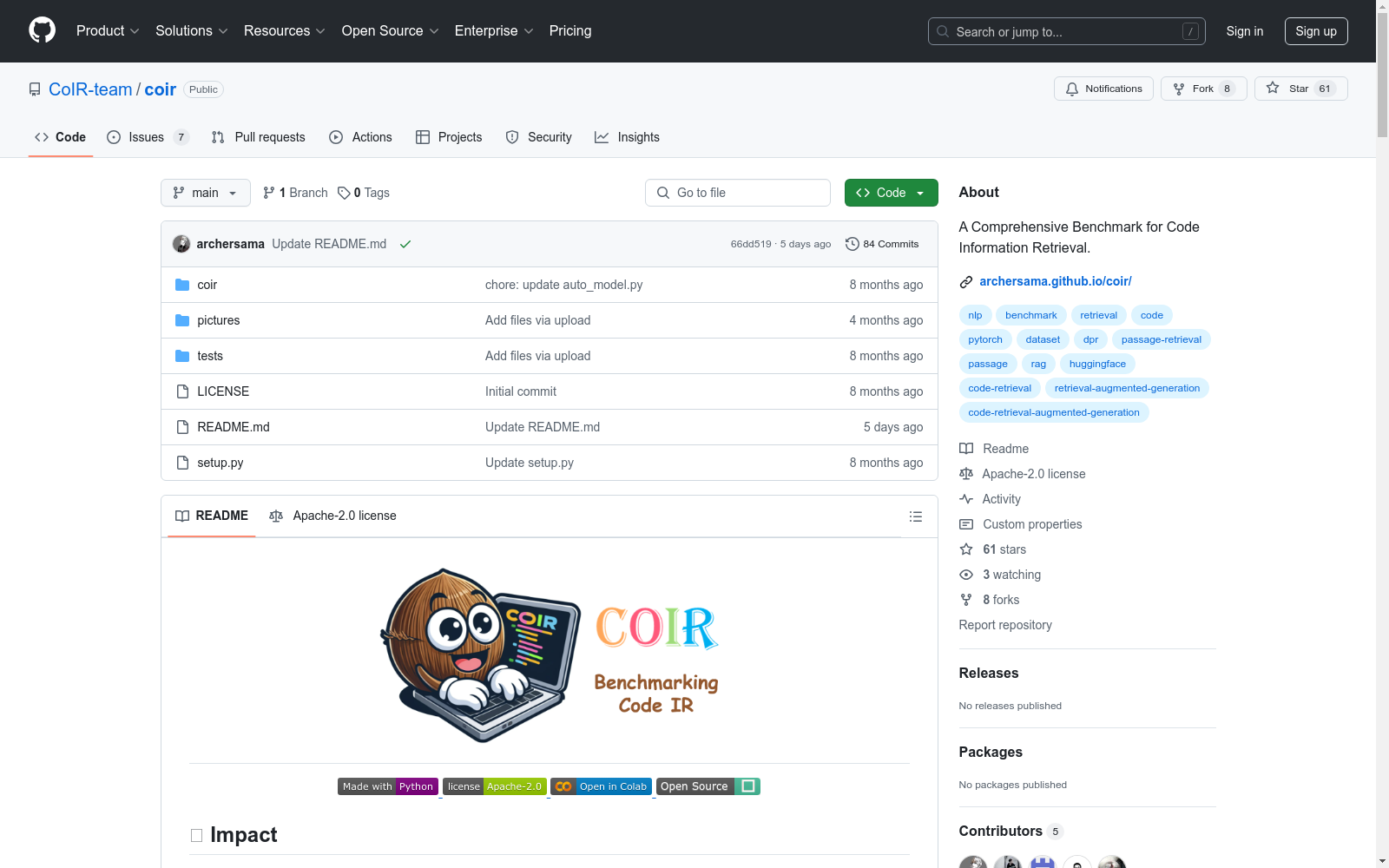Open the Actions tab
Image resolution: width=1389 pixels, height=868 pixels.
[360, 137]
